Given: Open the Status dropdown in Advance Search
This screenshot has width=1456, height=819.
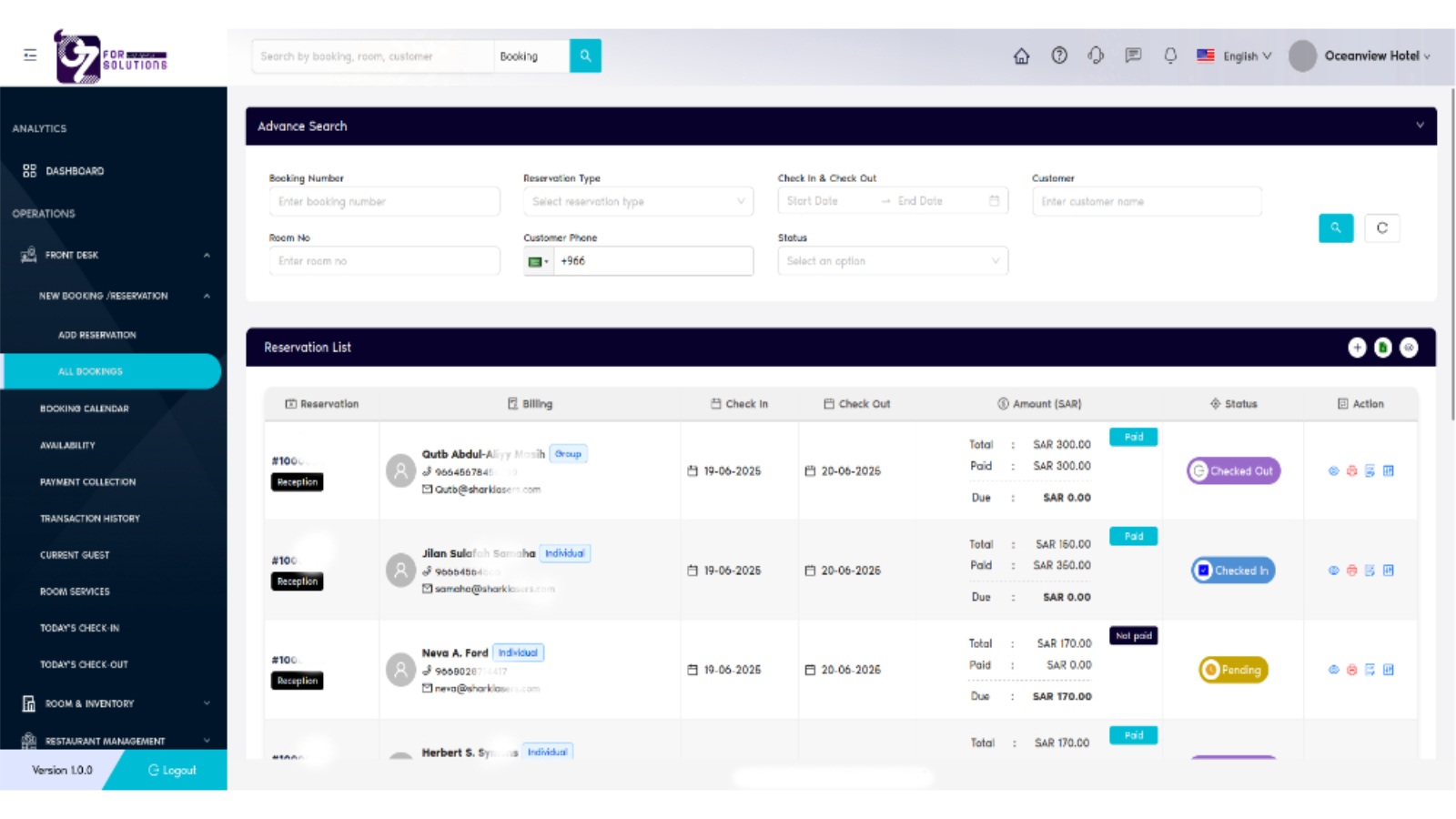Looking at the screenshot, I should click(892, 260).
